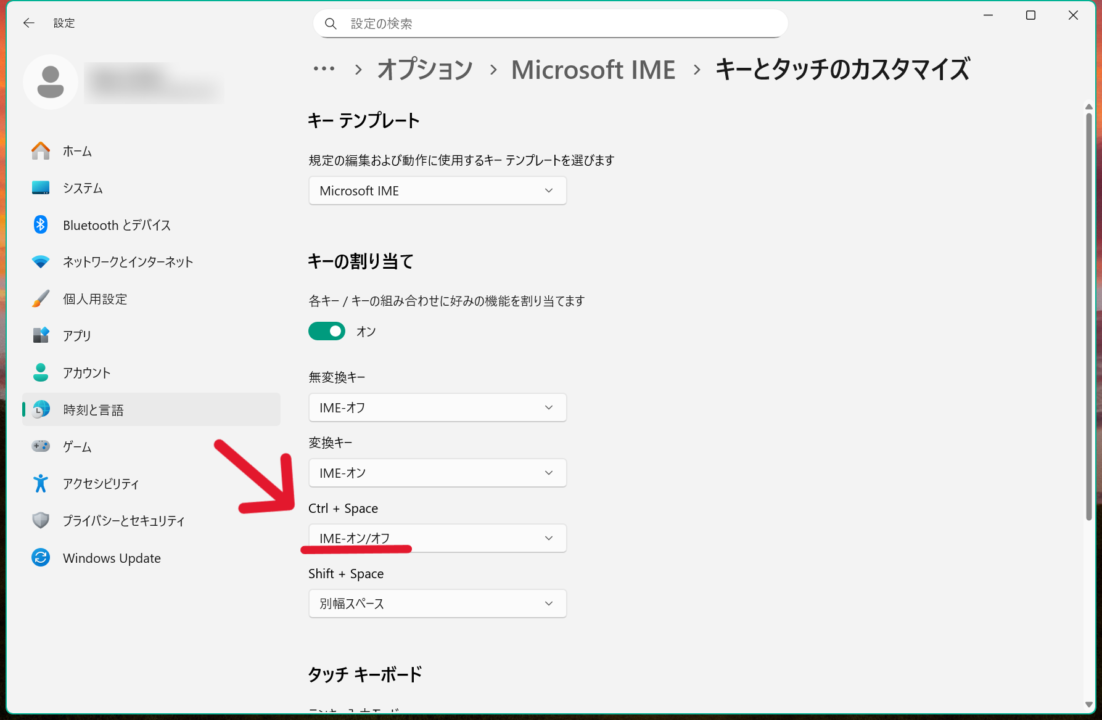Click the search magnifier icon
This screenshot has width=1102, height=720.
(330, 24)
